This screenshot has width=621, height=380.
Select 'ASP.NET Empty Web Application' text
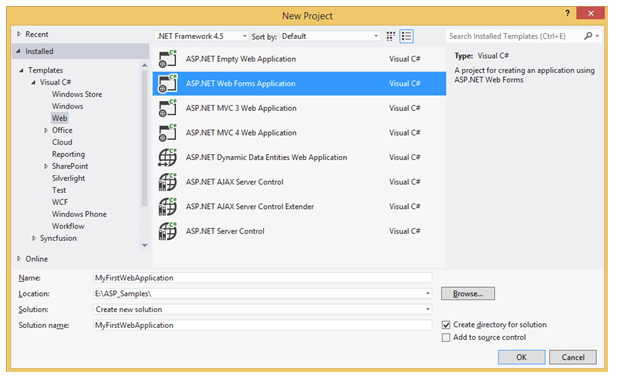tap(241, 59)
